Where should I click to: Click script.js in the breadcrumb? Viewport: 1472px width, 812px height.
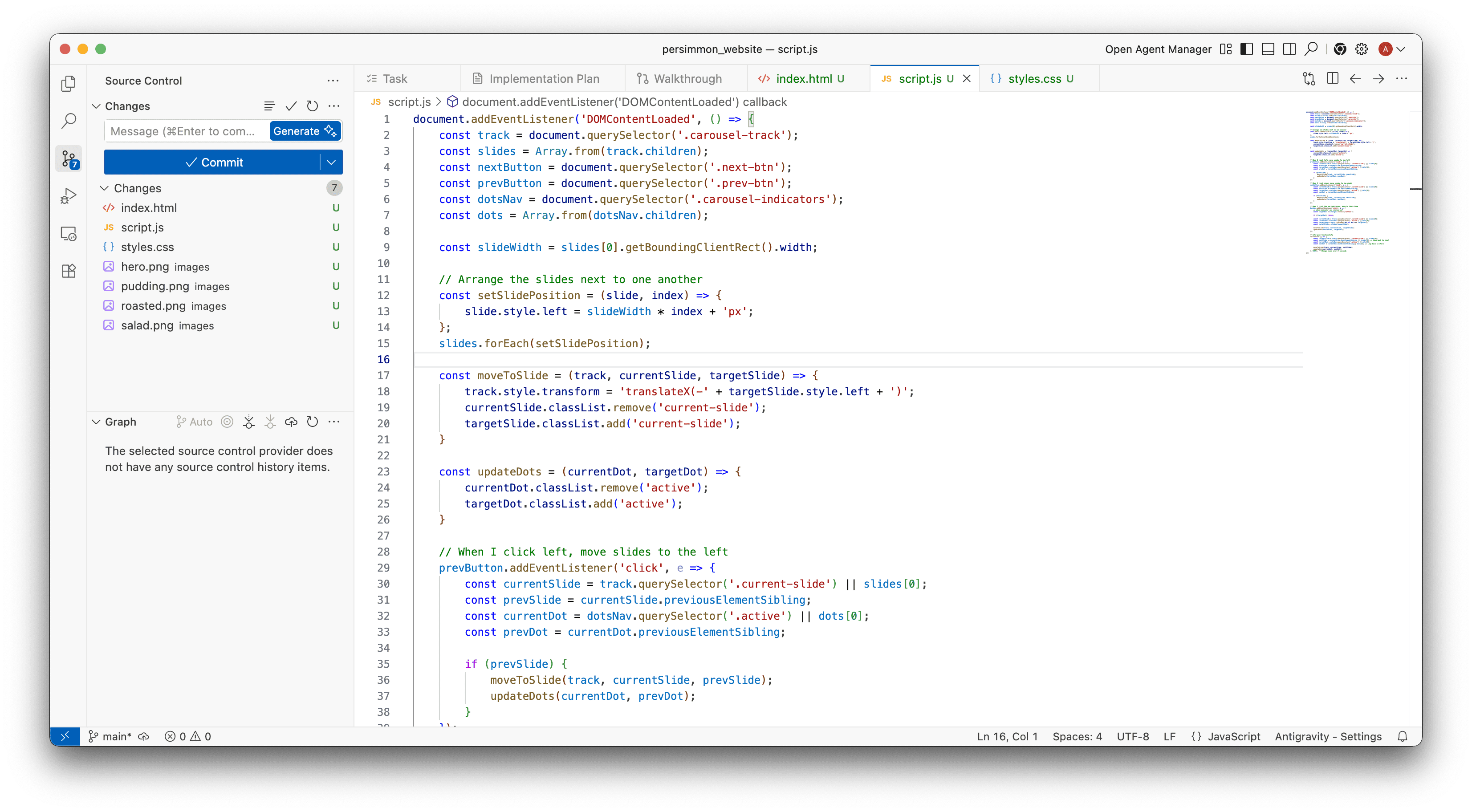[x=409, y=101]
